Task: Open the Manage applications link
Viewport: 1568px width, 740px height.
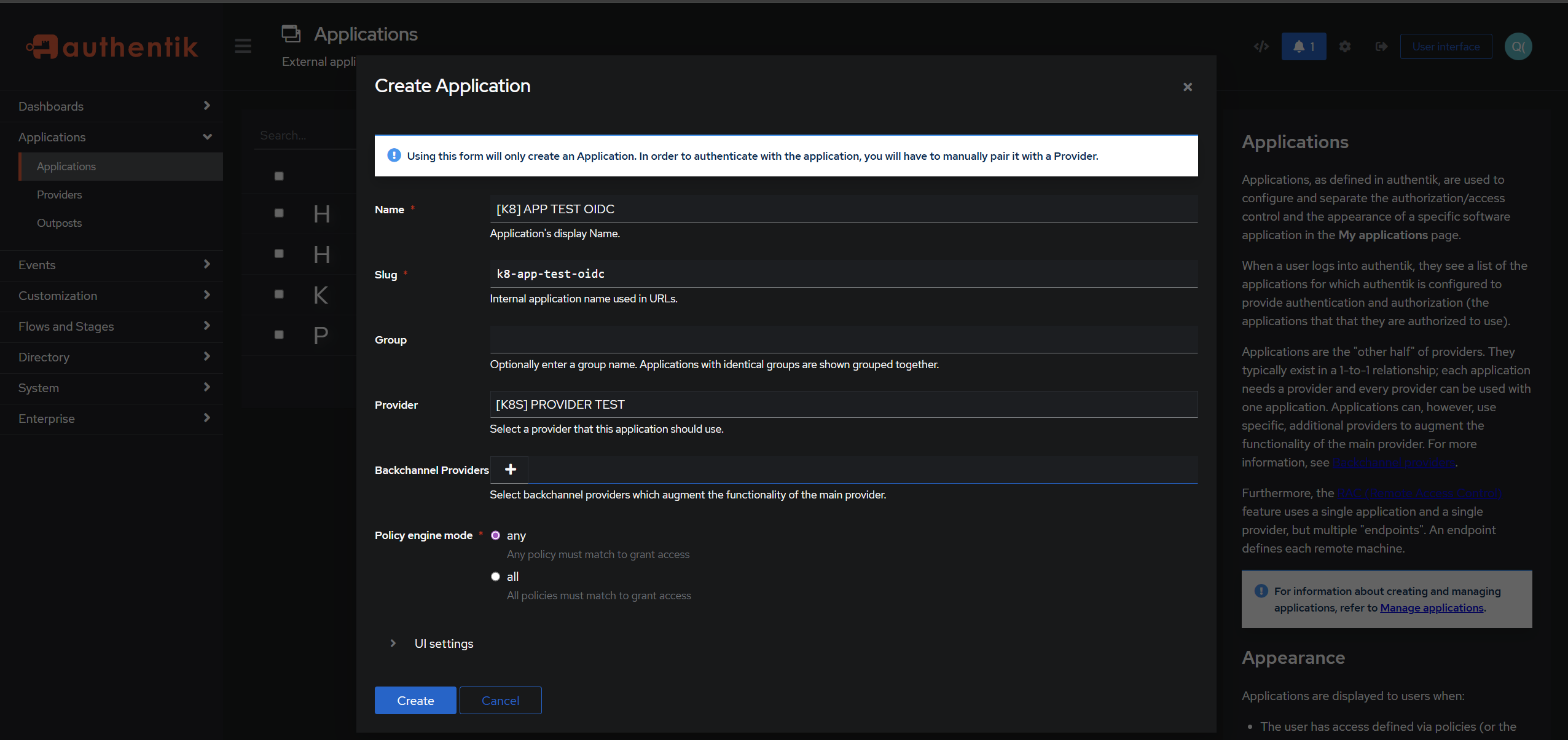Action: tap(1432, 608)
